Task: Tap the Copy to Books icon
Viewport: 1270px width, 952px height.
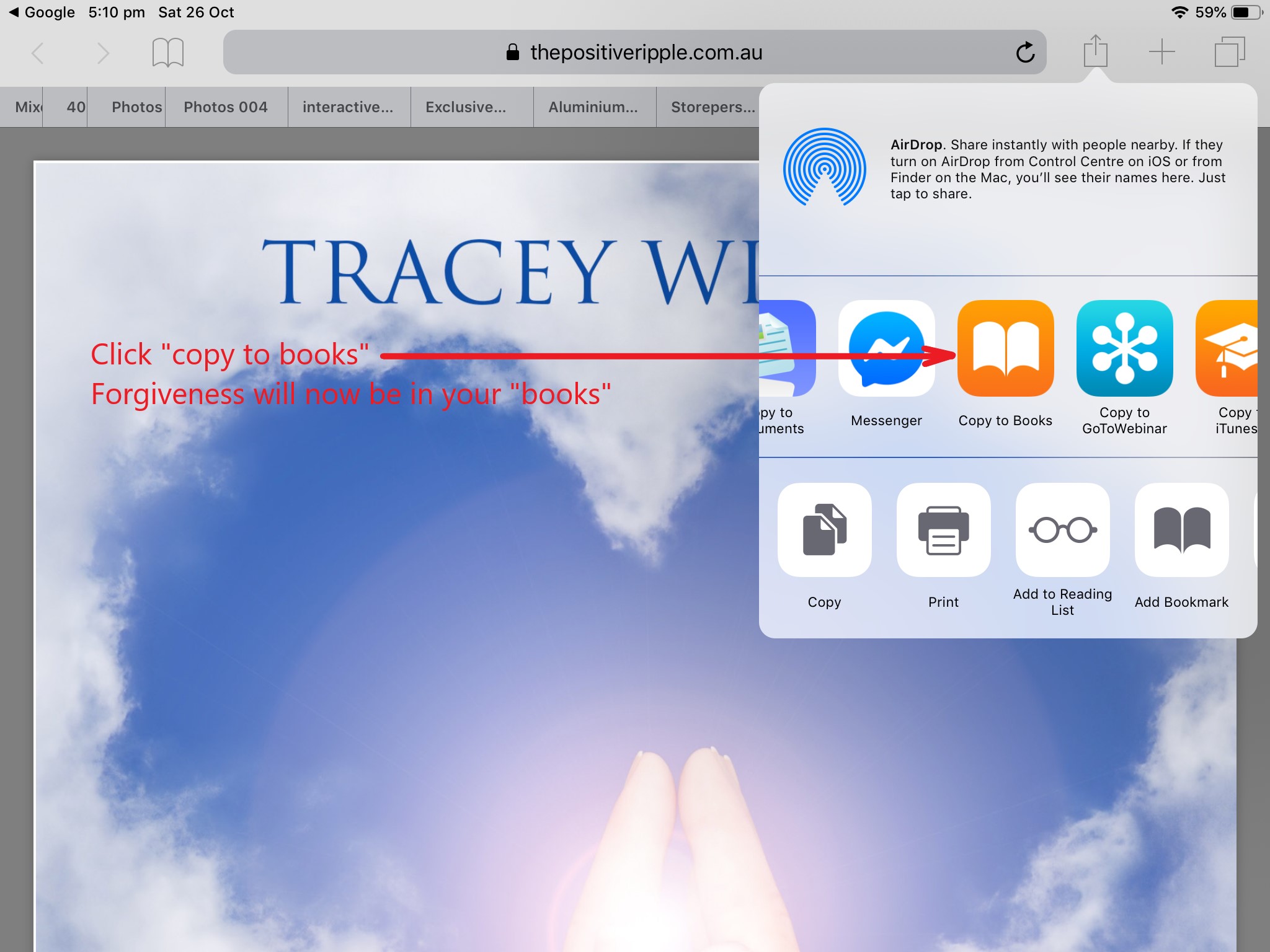Action: 1005,348
